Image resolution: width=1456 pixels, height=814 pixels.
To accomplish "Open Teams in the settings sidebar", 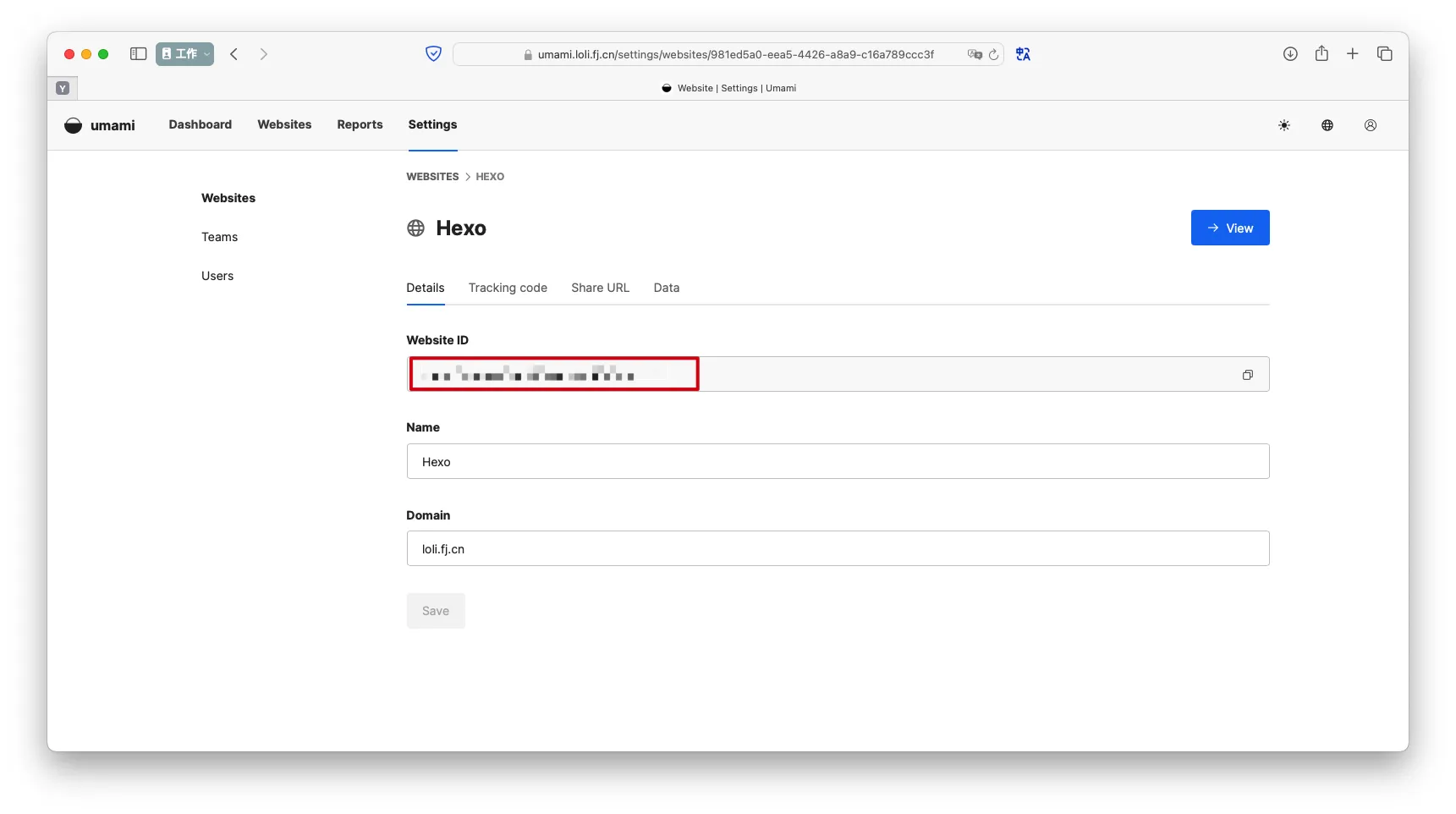I will (x=219, y=237).
